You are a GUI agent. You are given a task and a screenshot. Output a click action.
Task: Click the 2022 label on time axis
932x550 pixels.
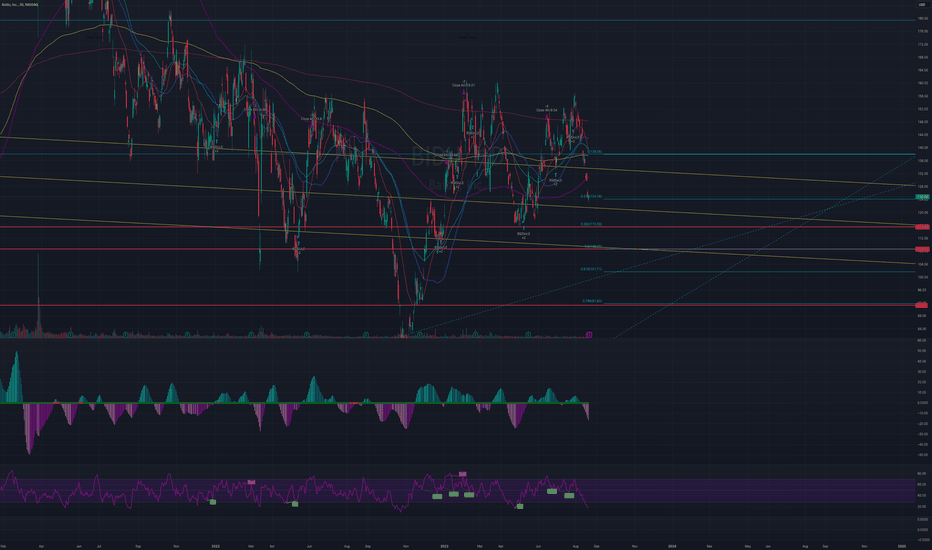216,546
